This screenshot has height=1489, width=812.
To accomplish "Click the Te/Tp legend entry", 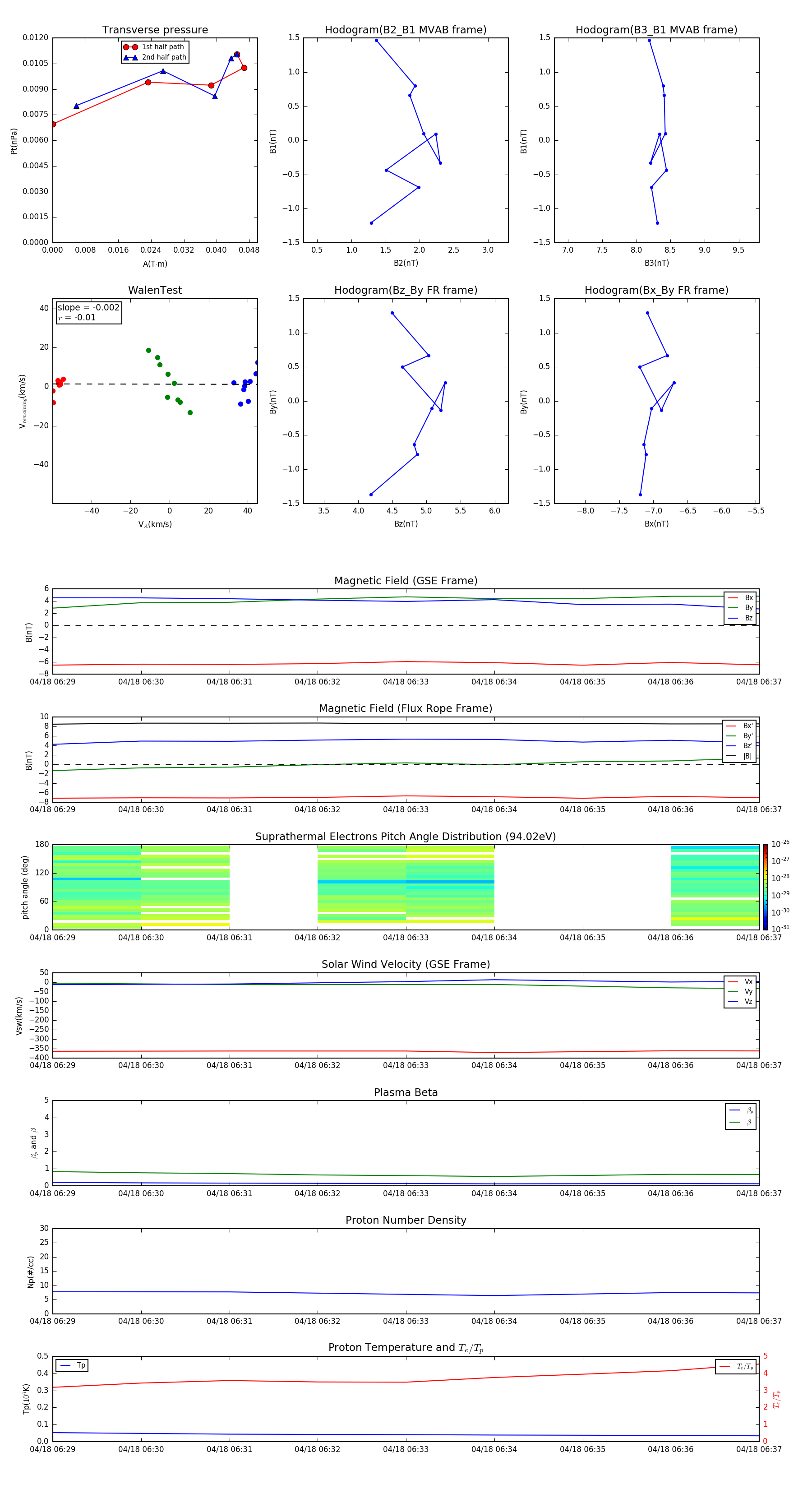I will 736,1366.
